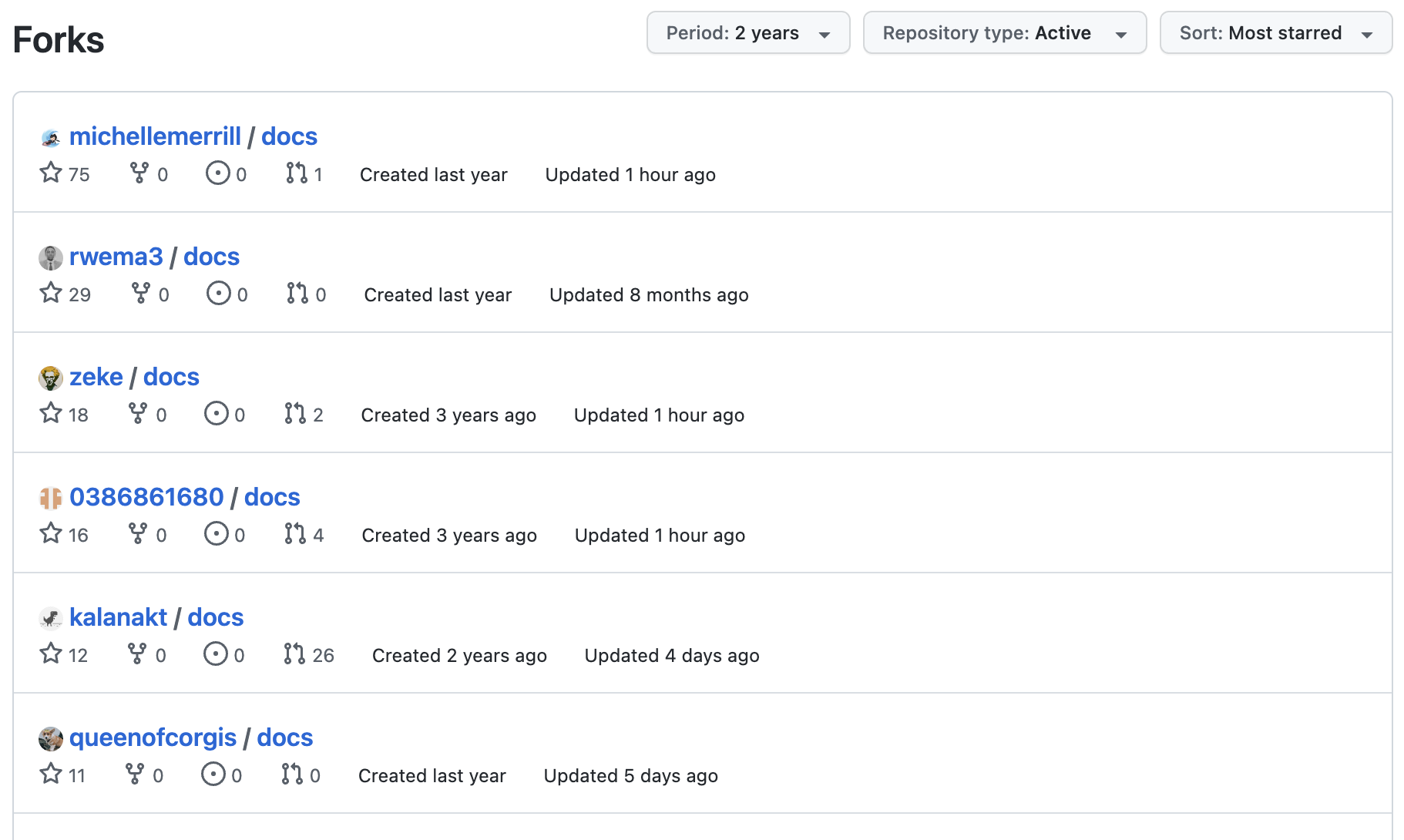Click 'Updated 5 days ago' text
Screen dimensions: 1404x840
(x=631, y=776)
